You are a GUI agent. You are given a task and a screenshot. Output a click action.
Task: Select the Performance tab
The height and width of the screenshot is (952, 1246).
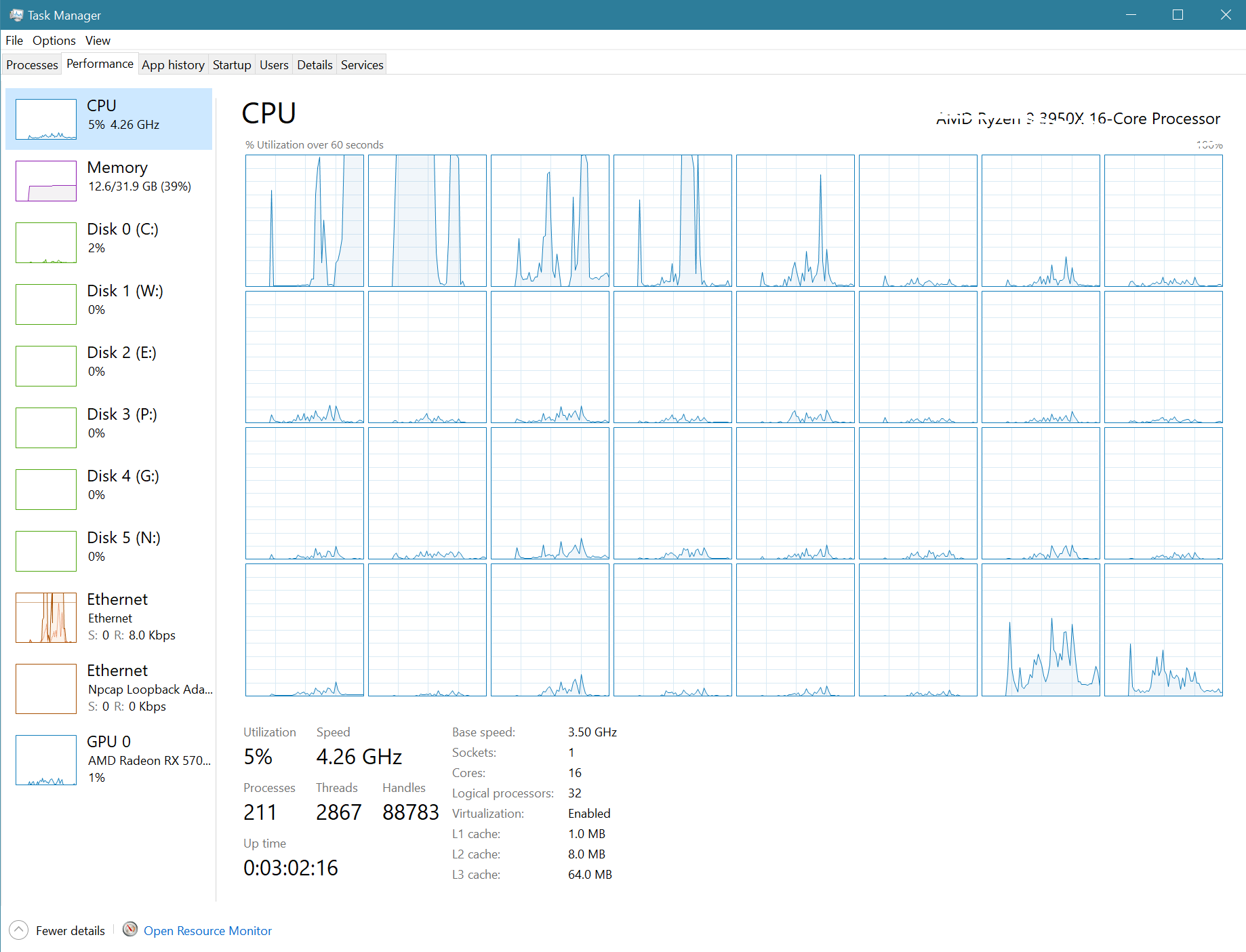point(100,64)
